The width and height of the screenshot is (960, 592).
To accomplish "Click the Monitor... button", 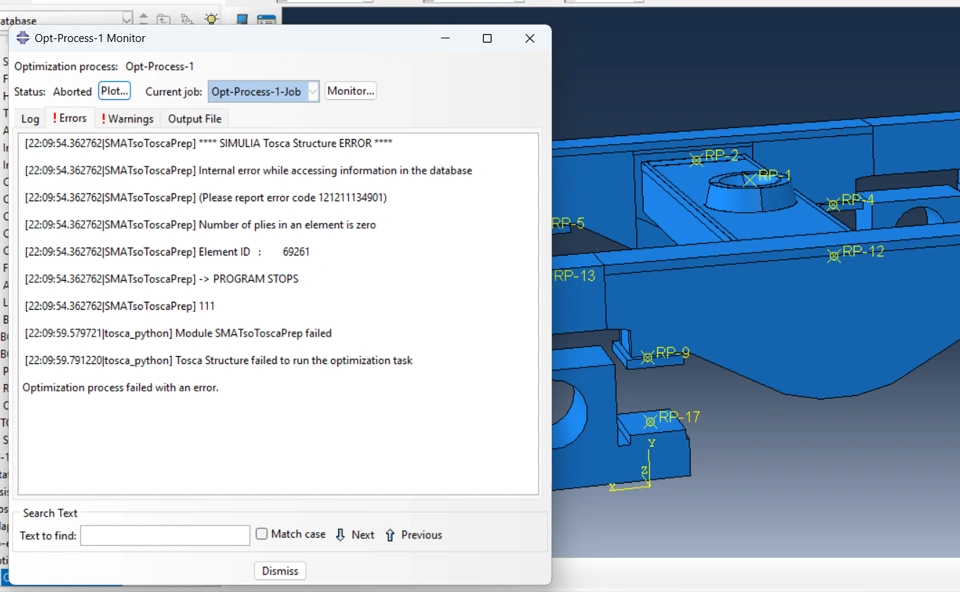I will tap(350, 91).
